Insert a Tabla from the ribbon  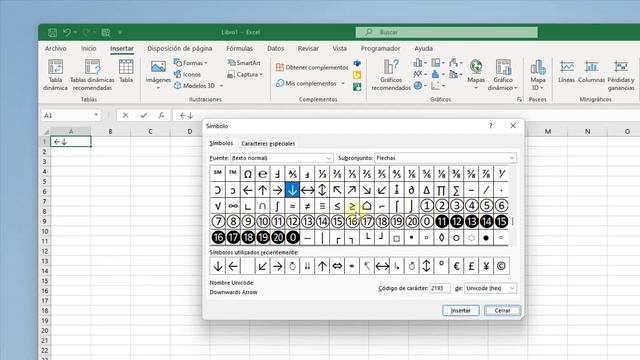(x=126, y=71)
